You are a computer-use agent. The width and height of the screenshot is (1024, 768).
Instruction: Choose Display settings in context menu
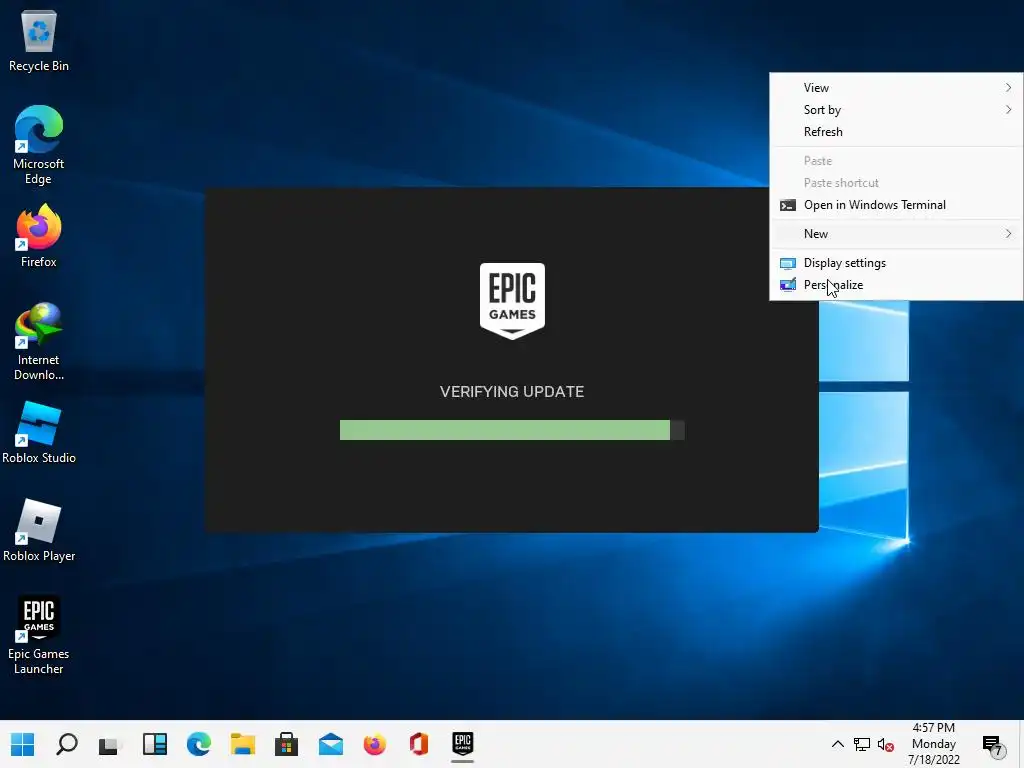(x=896, y=263)
